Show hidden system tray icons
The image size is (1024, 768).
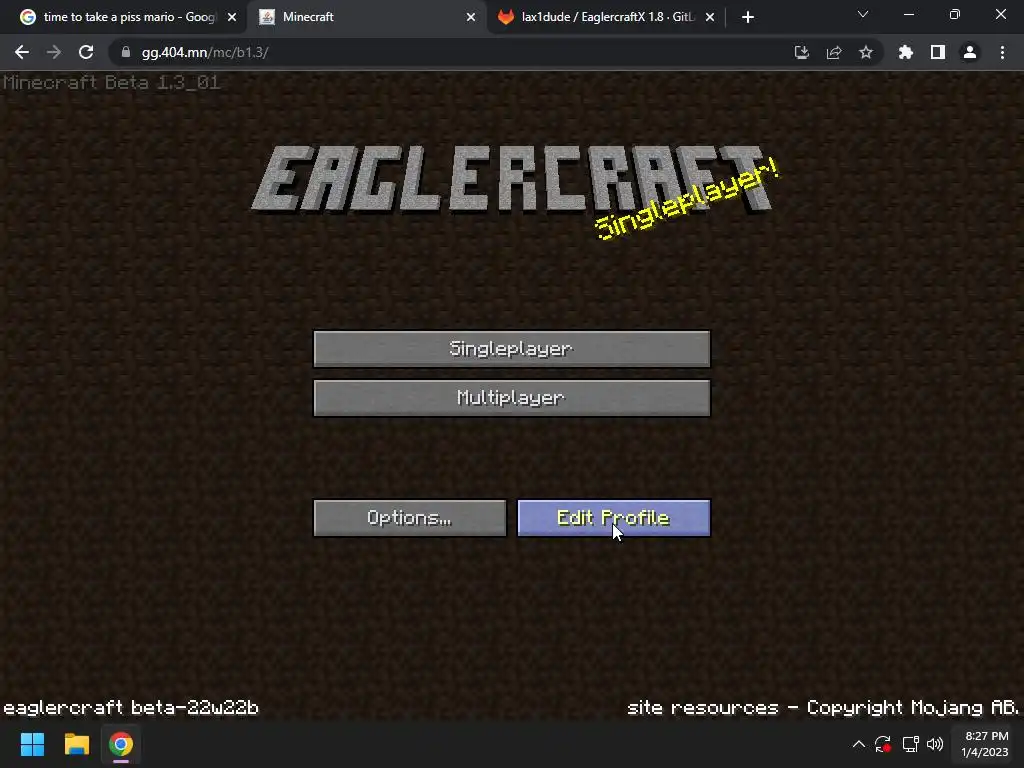coord(859,744)
